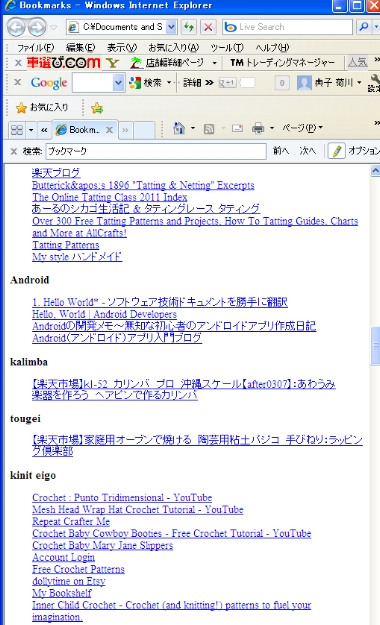This screenshot has height=625, width=380.
Task: Go back with the Back arrow button
Action: 16,27
